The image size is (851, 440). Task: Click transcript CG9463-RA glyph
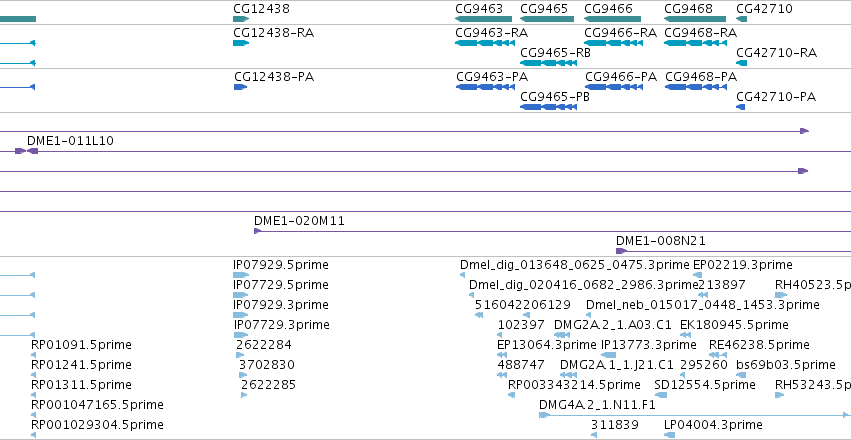point(485,43)
